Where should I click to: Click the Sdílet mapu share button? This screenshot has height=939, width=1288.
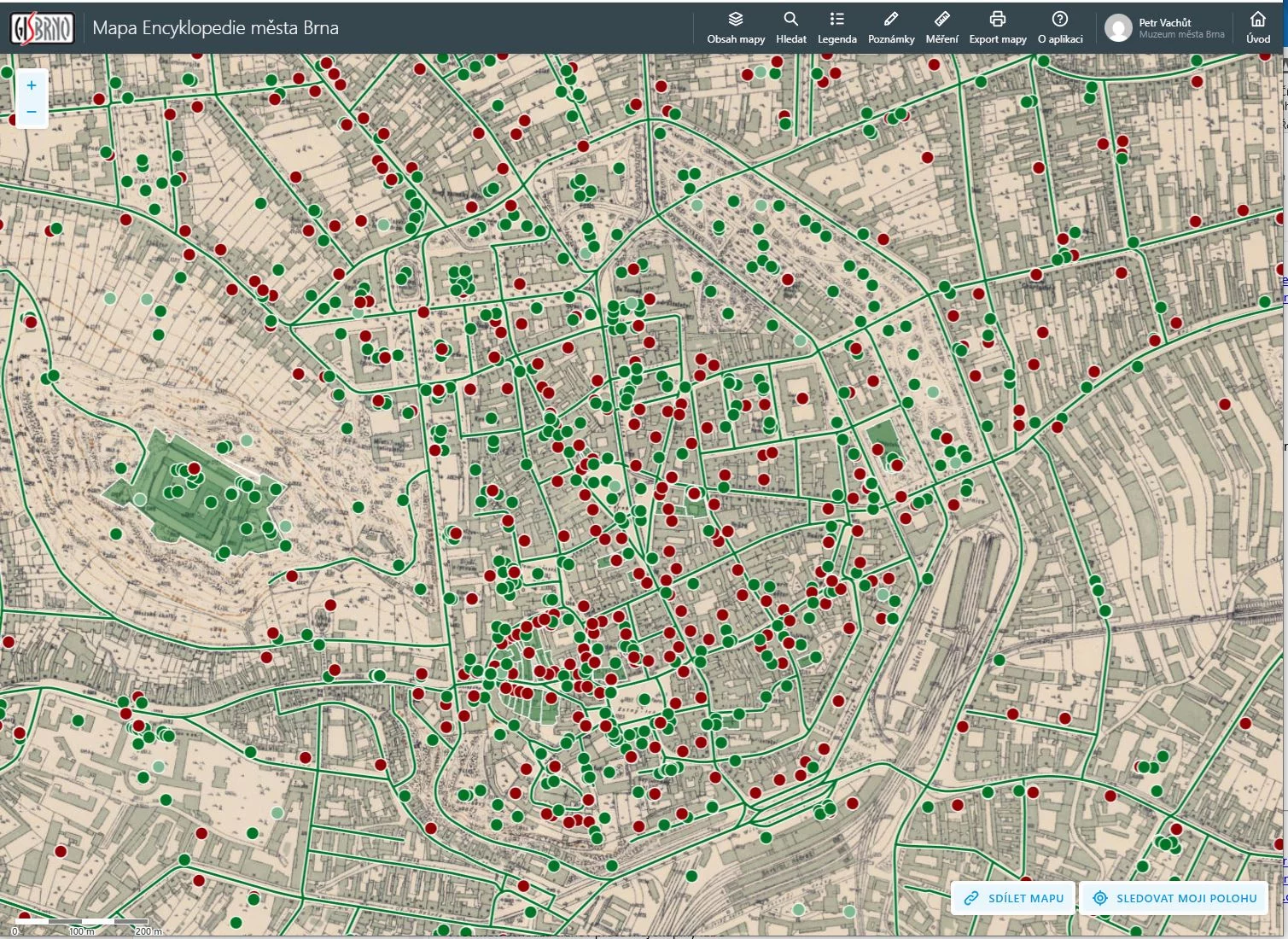pyautogui.click(x=1013, y=898)
